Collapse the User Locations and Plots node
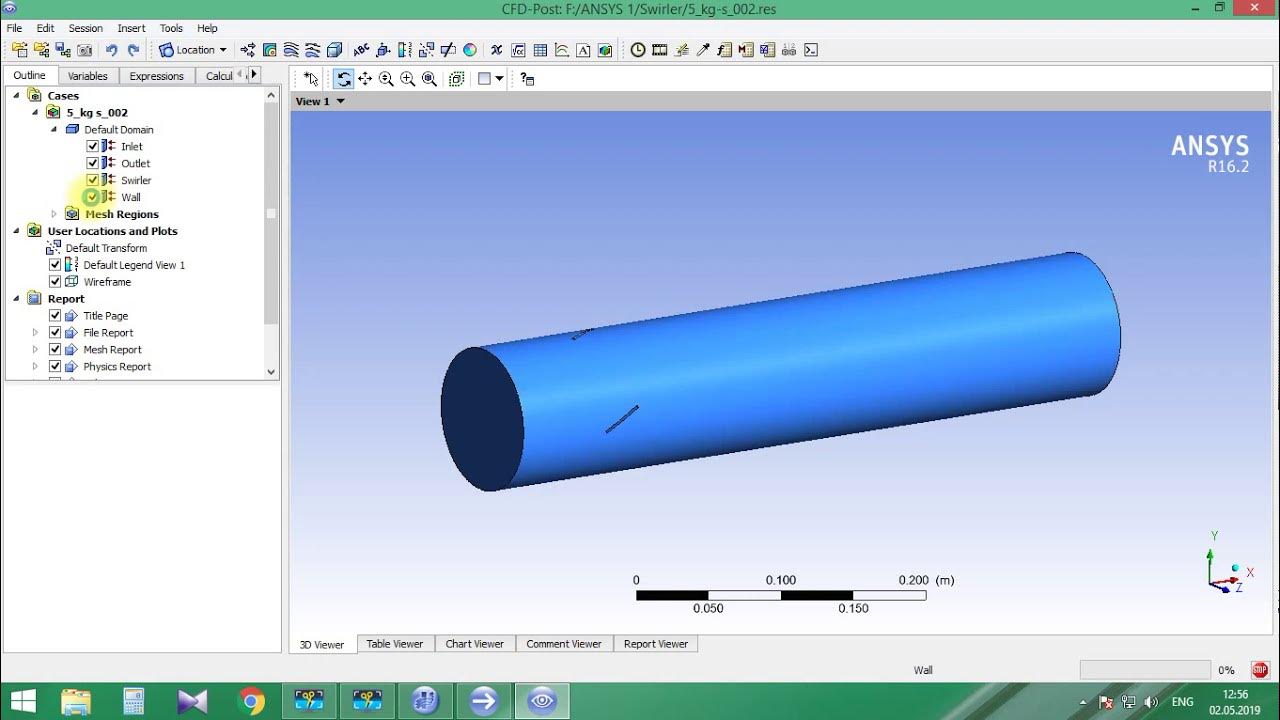The height and width of the screenshot is (720, 1280). coord(17,231)
